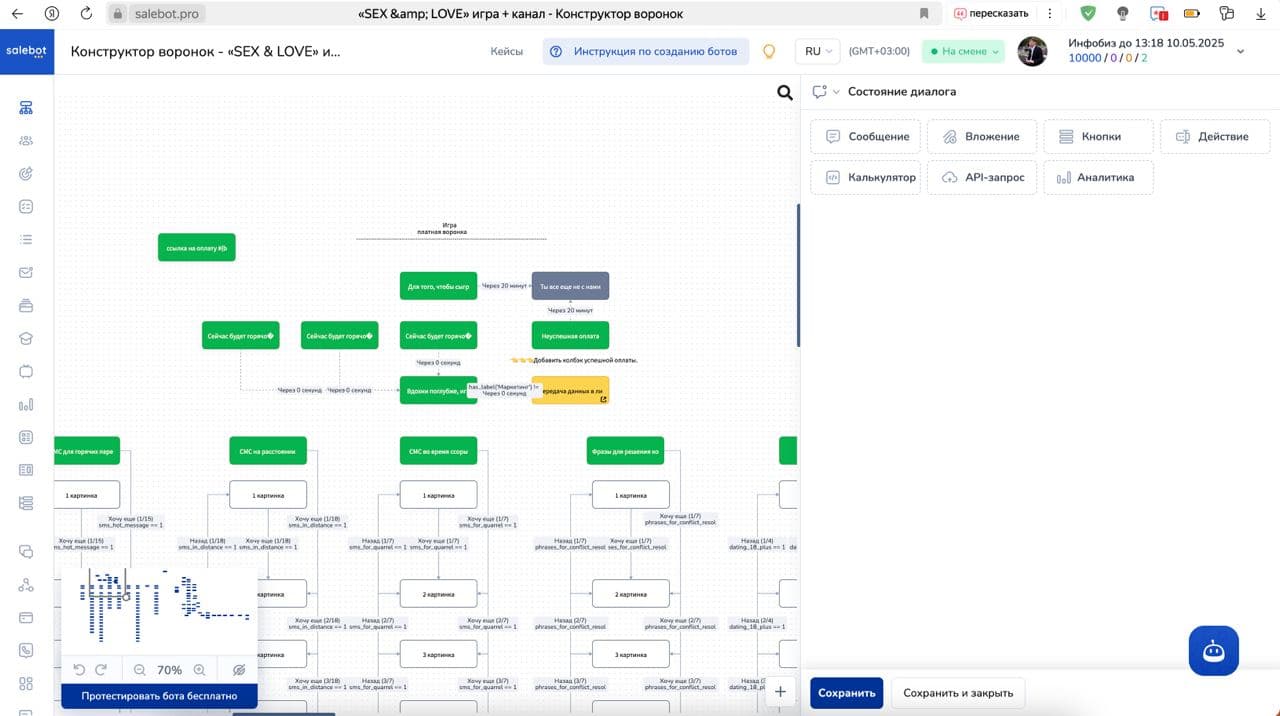Open the funnel builder icon in sidebar
This screenshot has height=716, width=1280.
click(x=26, y=108)
